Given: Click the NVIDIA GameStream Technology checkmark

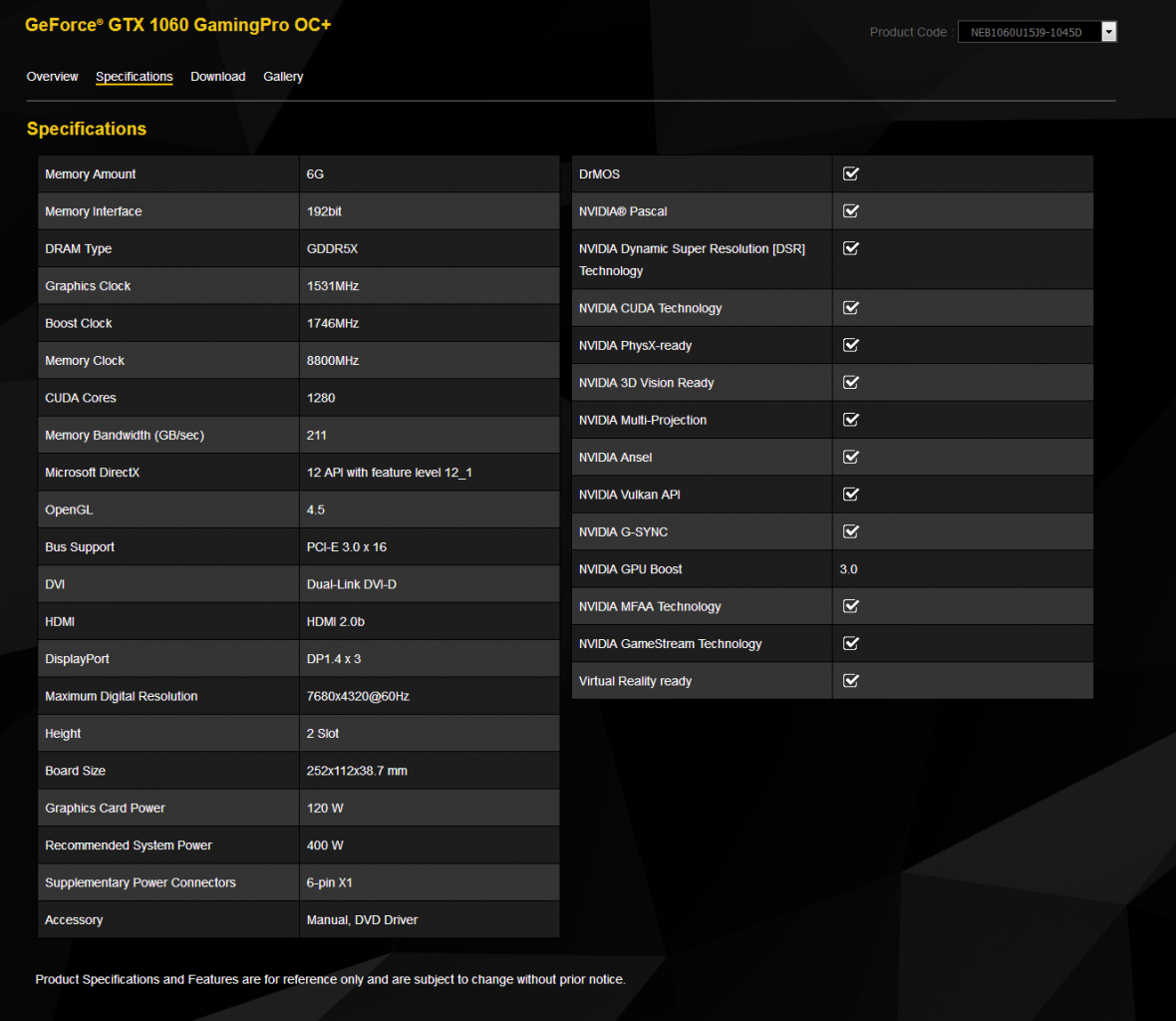Looking at the screenshot, I should 850,644.
